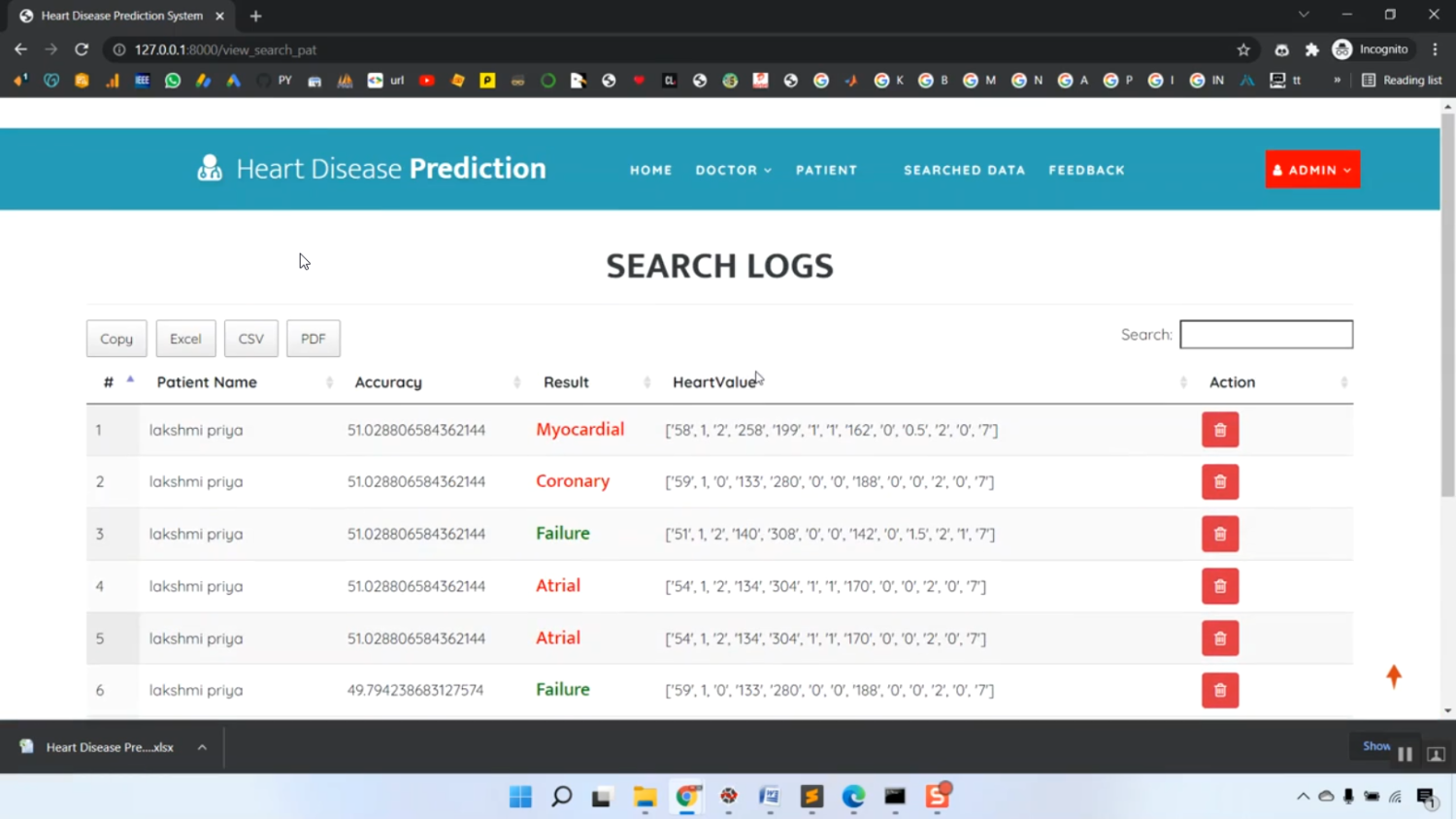Open Windows taskbar search
The height and width of the screenshot is (819, 1456).
coord(561,797)
